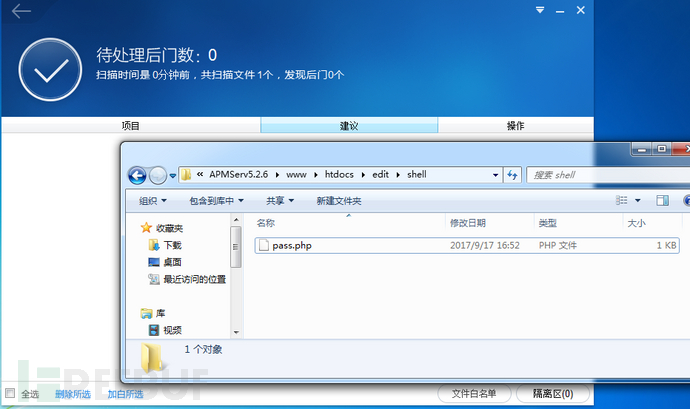Image resolution: width=690 pixels, height=409 pixels.
Task: Open the scanner window's menu triangle icon
Action: [x=540, y=10]
